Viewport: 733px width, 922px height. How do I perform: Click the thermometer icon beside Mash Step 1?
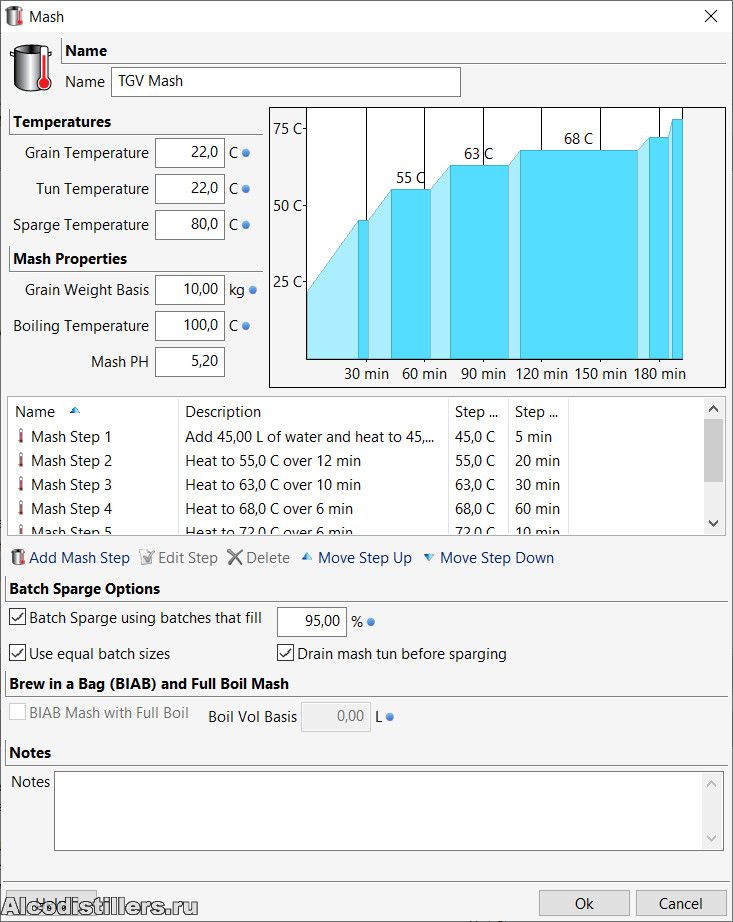pos(20,437)
